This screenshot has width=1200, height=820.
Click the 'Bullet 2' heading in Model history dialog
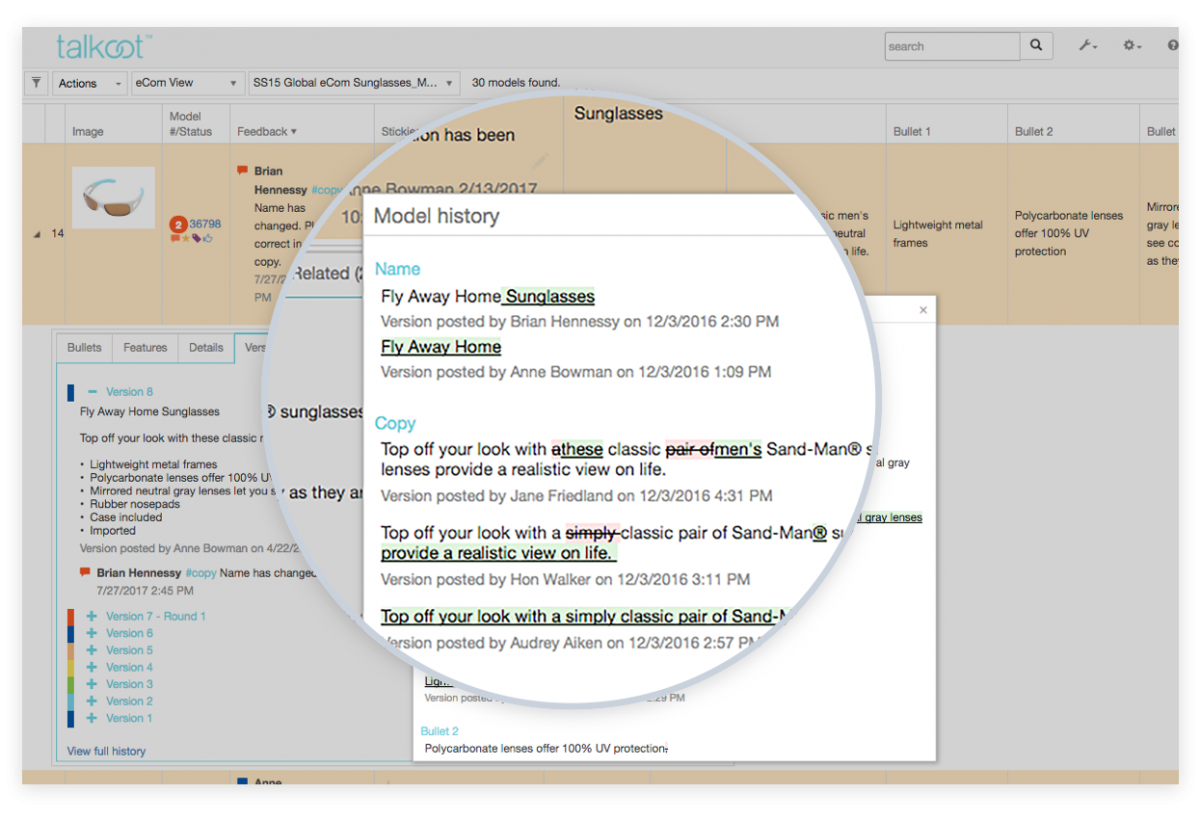(x=440, y=731)
